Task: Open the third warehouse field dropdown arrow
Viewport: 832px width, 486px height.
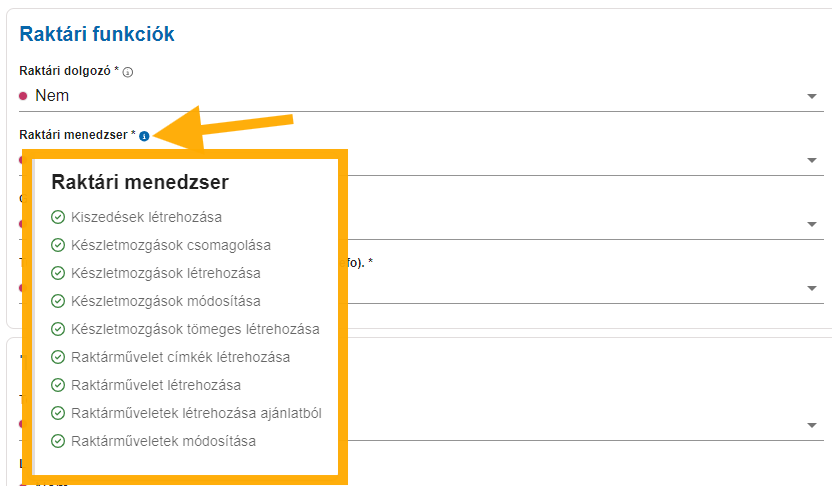Action: click(811, 224)
